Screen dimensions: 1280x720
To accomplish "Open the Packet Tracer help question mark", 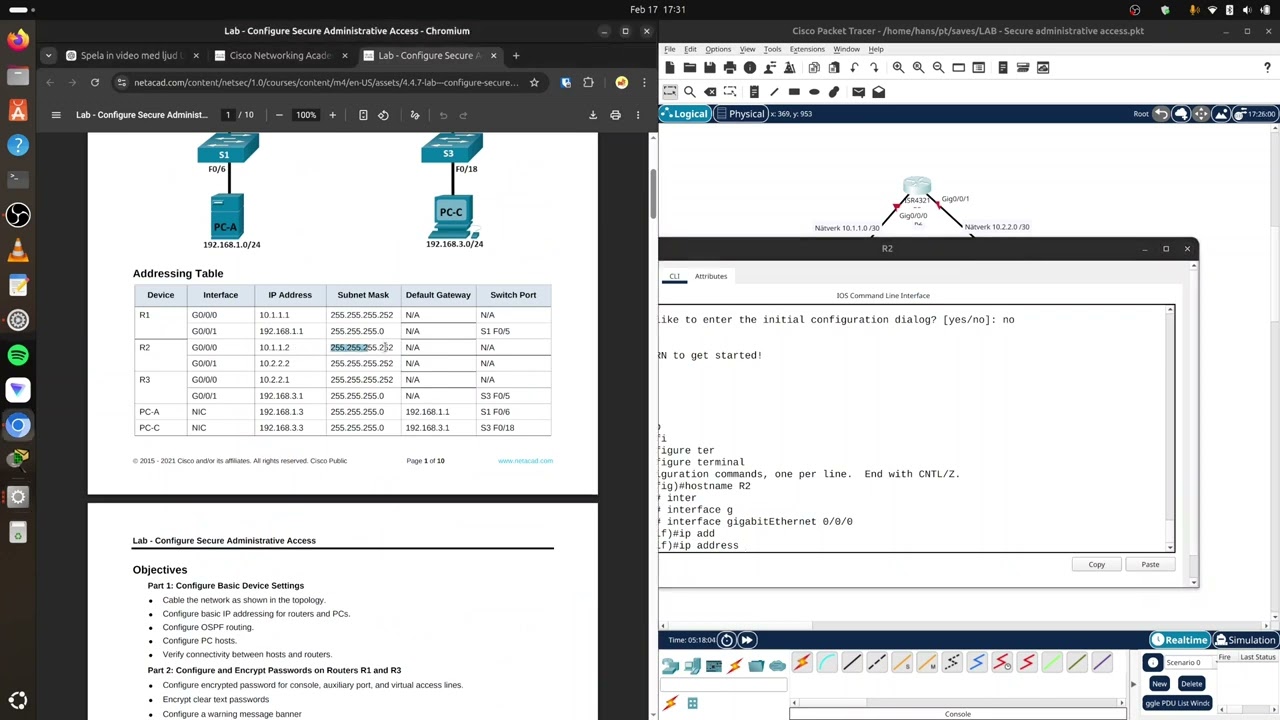I will coord(1267,67).
